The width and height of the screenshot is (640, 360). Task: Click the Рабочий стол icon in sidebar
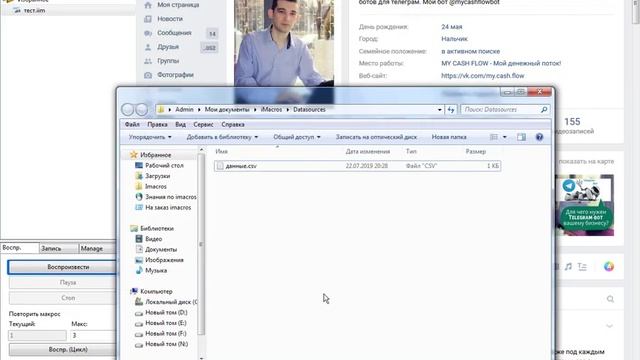pos(139,165)
